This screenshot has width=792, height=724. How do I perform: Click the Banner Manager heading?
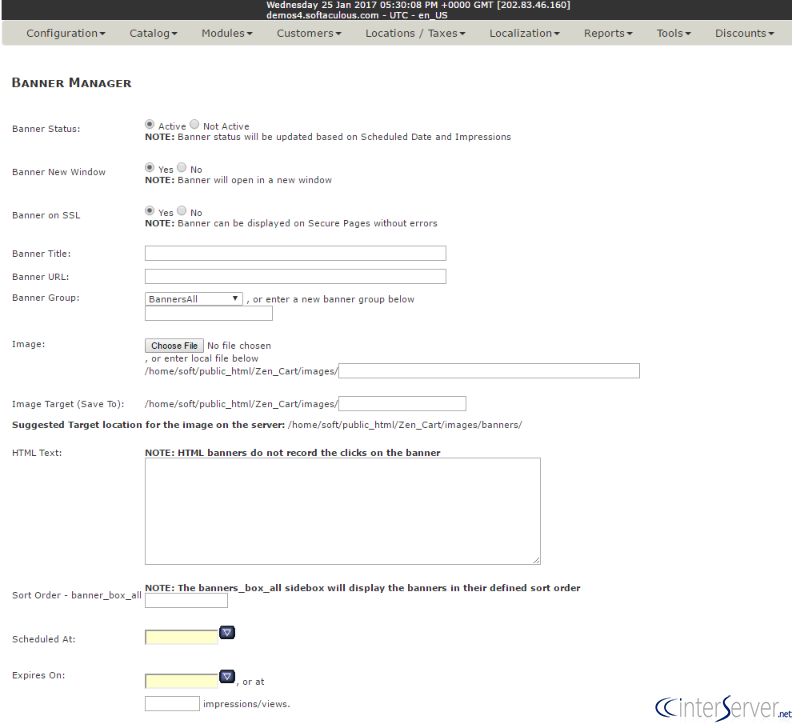pyautogui.click(x=71, y=83)
